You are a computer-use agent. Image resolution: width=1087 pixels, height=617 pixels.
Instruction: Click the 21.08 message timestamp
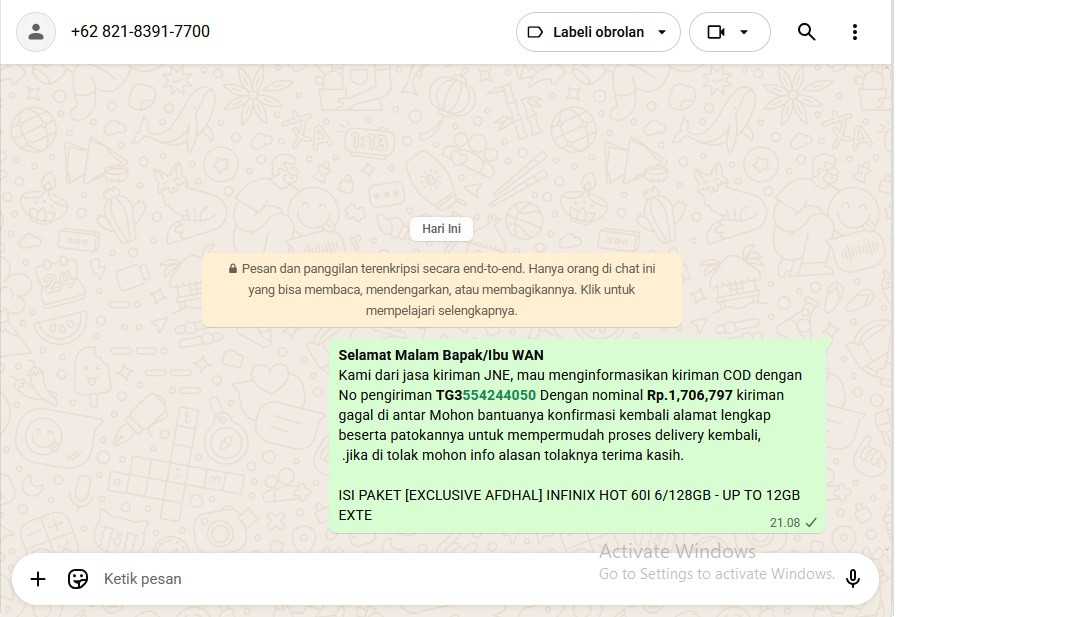pyautogui.click(x=785, y=523)
